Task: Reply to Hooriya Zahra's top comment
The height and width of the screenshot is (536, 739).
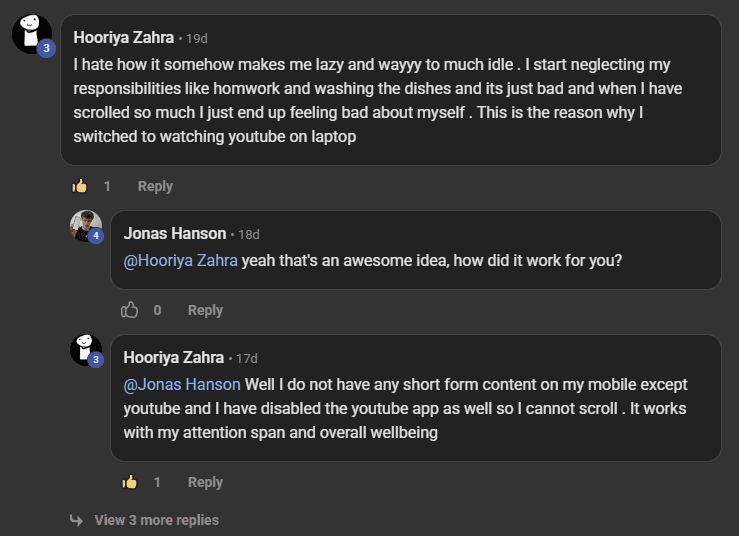Action: pyautogui.click(x=155, y=186)
